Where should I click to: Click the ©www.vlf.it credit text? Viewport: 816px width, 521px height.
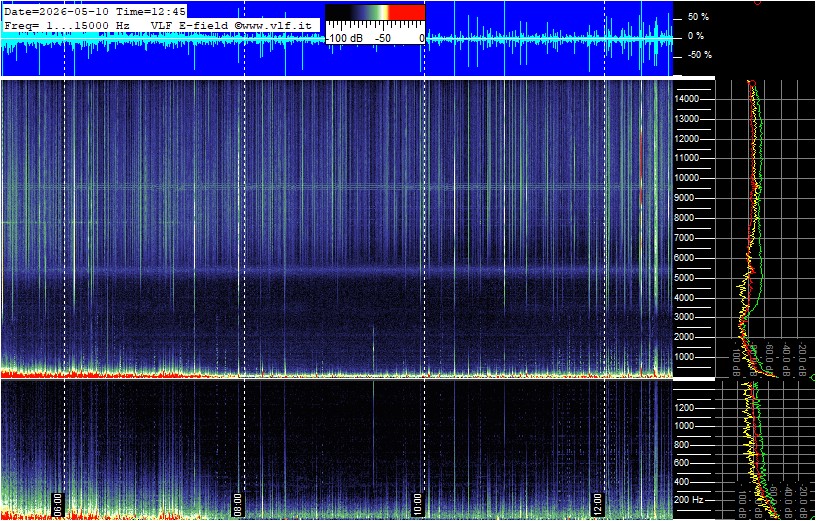coord(271,24)
